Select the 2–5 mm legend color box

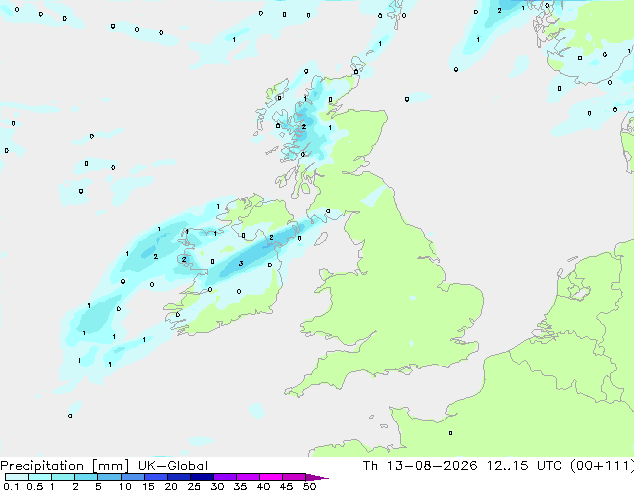click(x=86, y=477)
